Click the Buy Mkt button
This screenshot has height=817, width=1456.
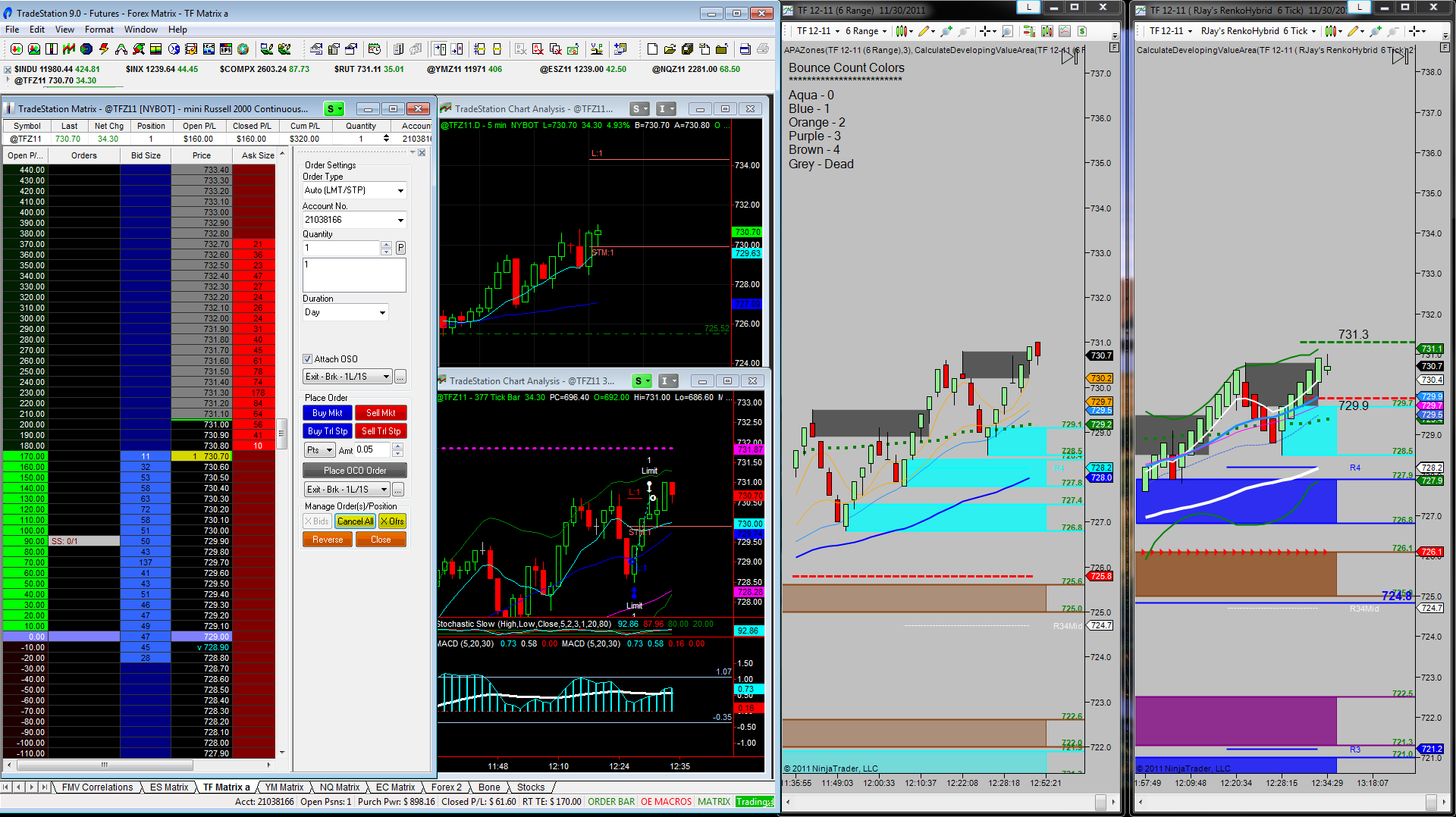point(327,413)
